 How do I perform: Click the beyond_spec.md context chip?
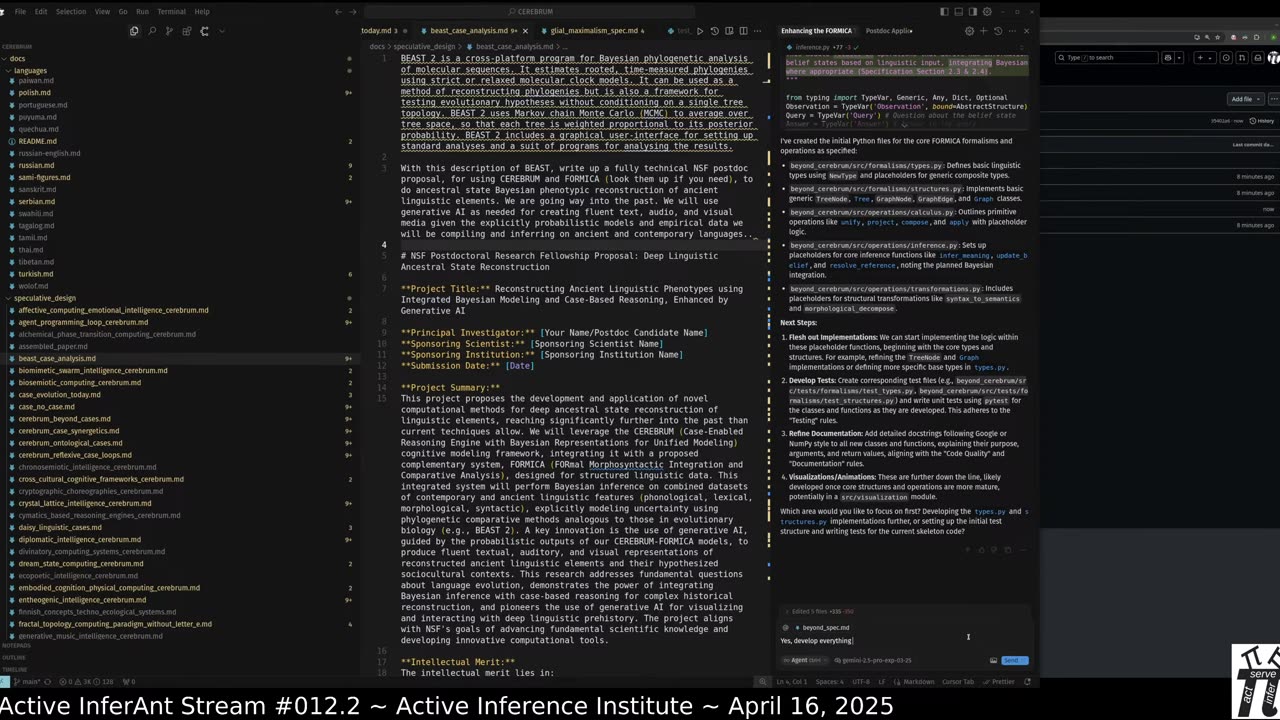point(824,627)
